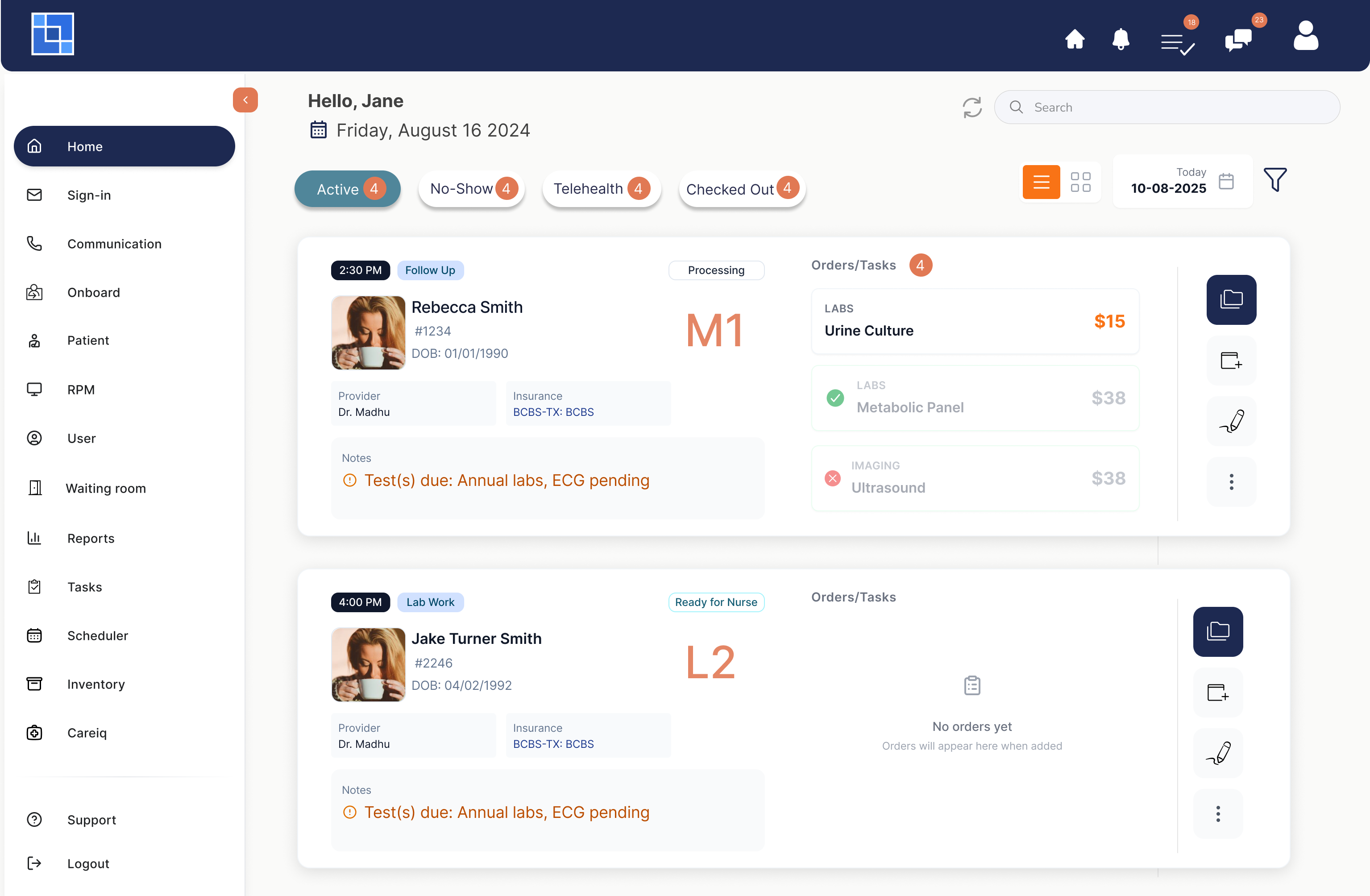Open Rebecca Smith's documents folder icon

point(1231,299)
